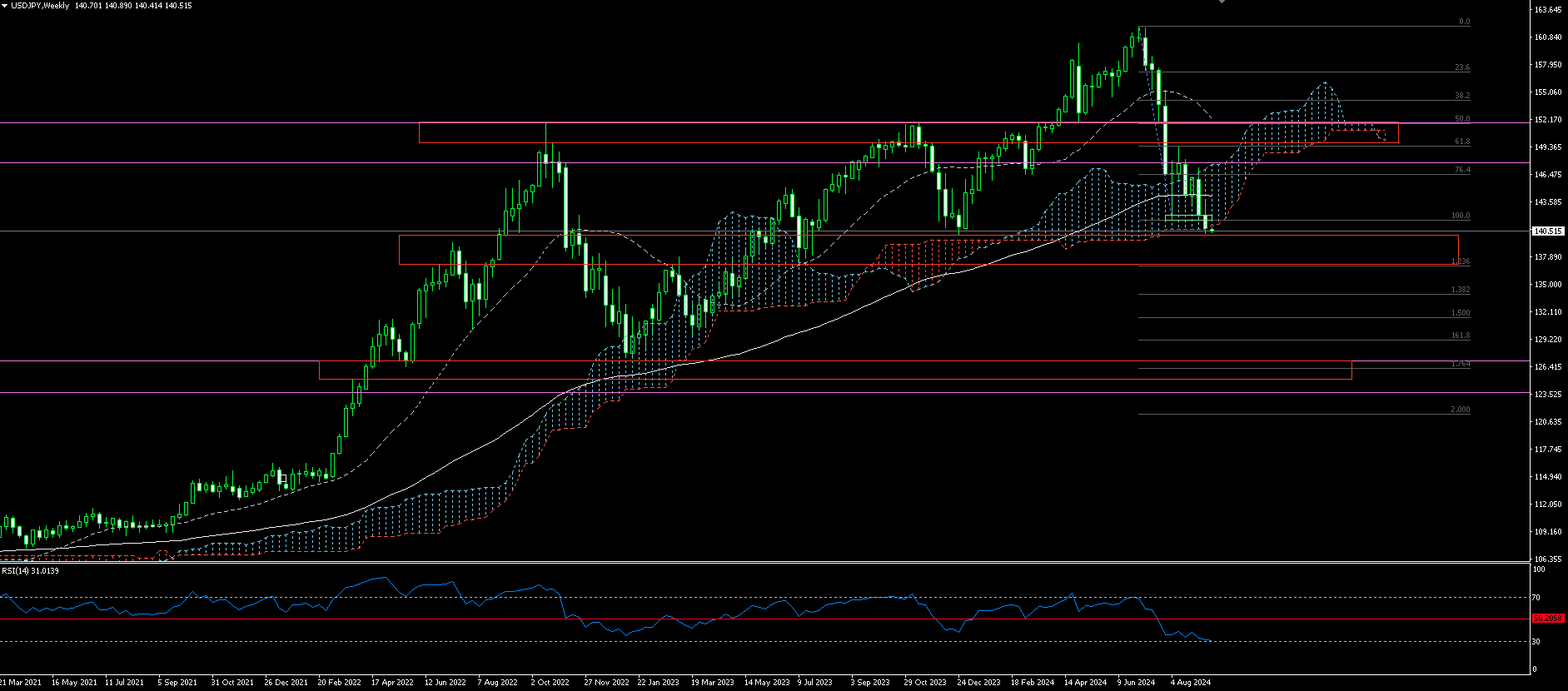Click Fibonacci level label 76.4

click(1462, 170)
